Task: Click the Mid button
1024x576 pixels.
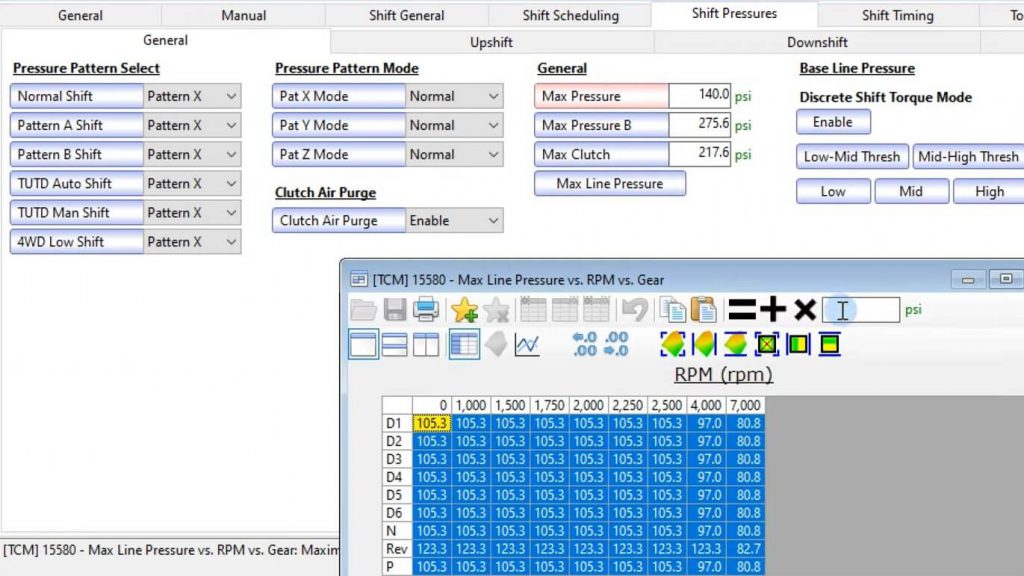Action: [x=911, y=191]
